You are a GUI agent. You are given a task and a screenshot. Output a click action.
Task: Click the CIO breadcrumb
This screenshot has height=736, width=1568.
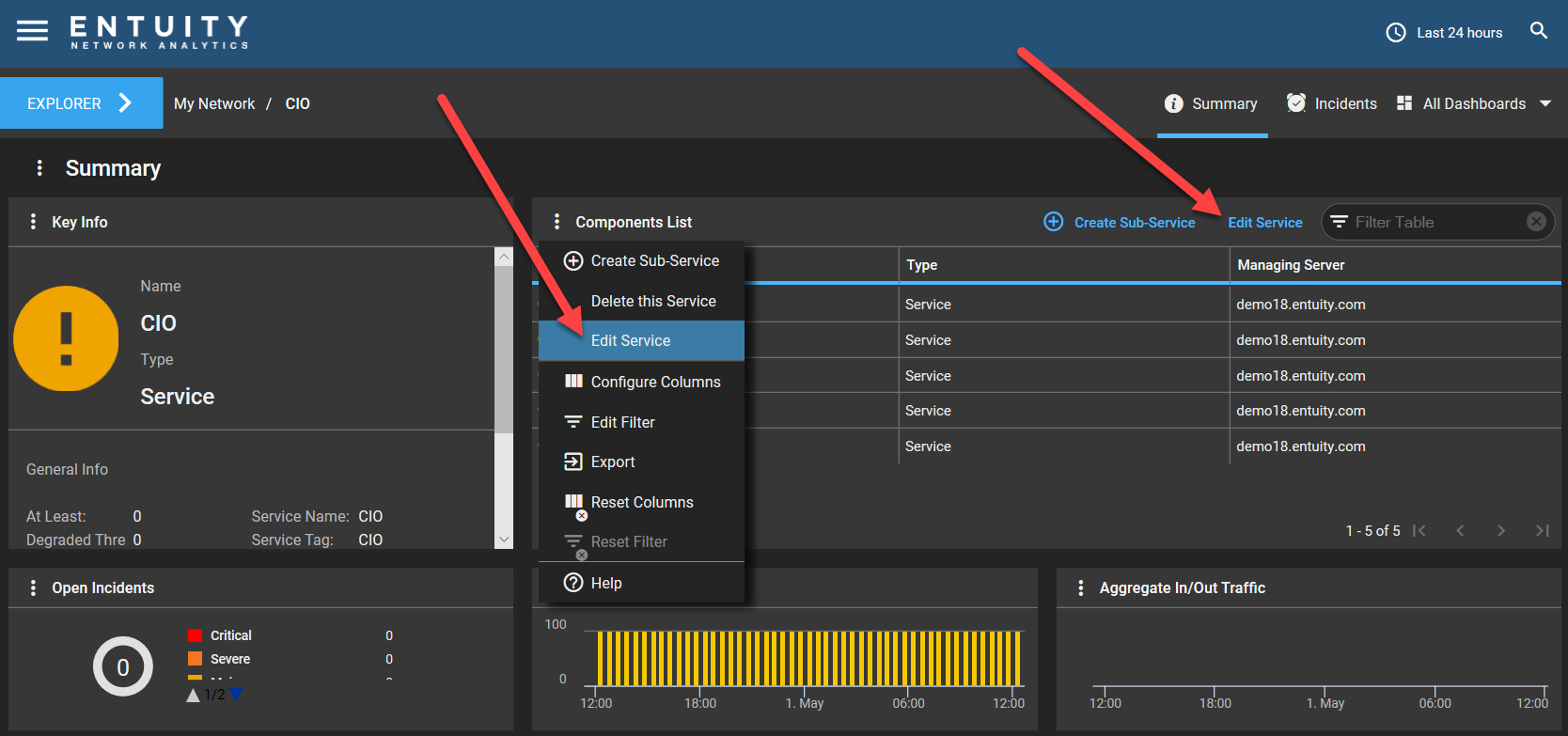click(297, 103)
